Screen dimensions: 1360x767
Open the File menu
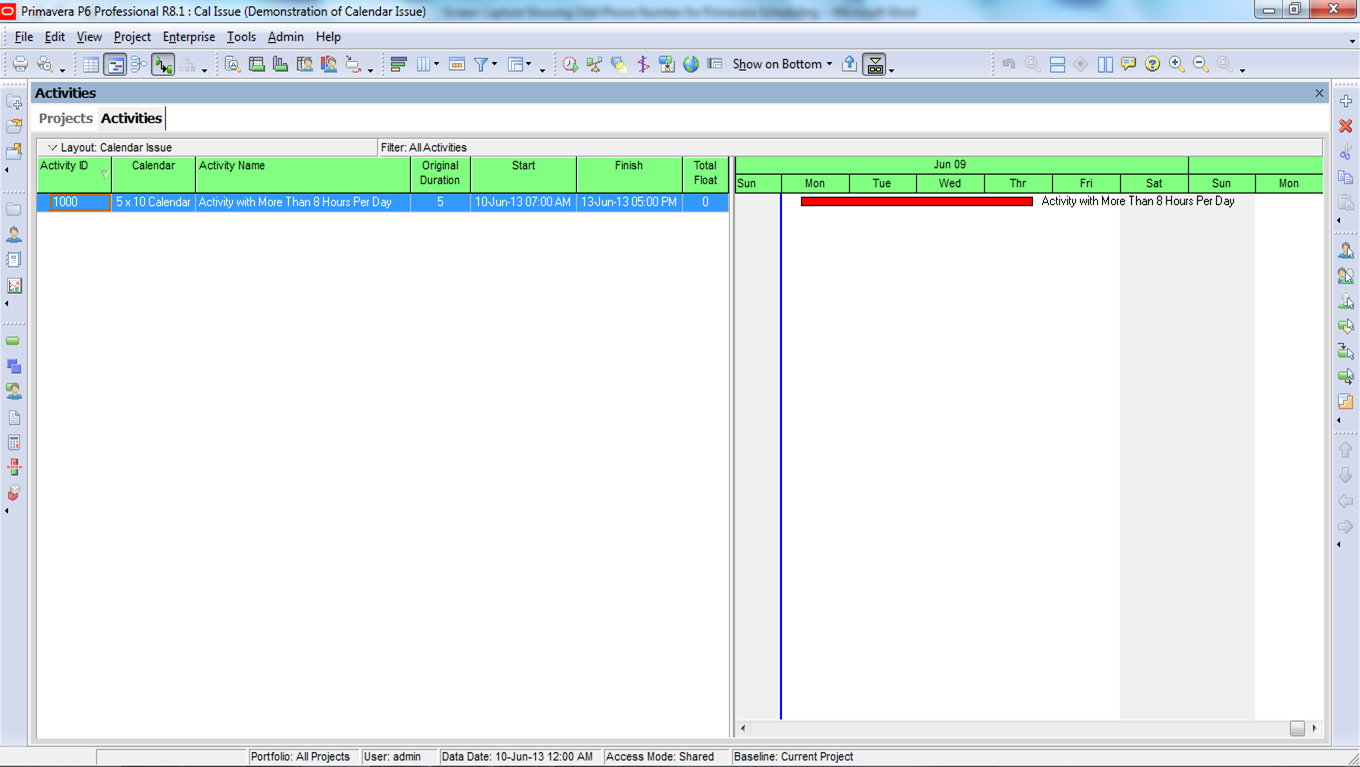[x=24, y=37]
